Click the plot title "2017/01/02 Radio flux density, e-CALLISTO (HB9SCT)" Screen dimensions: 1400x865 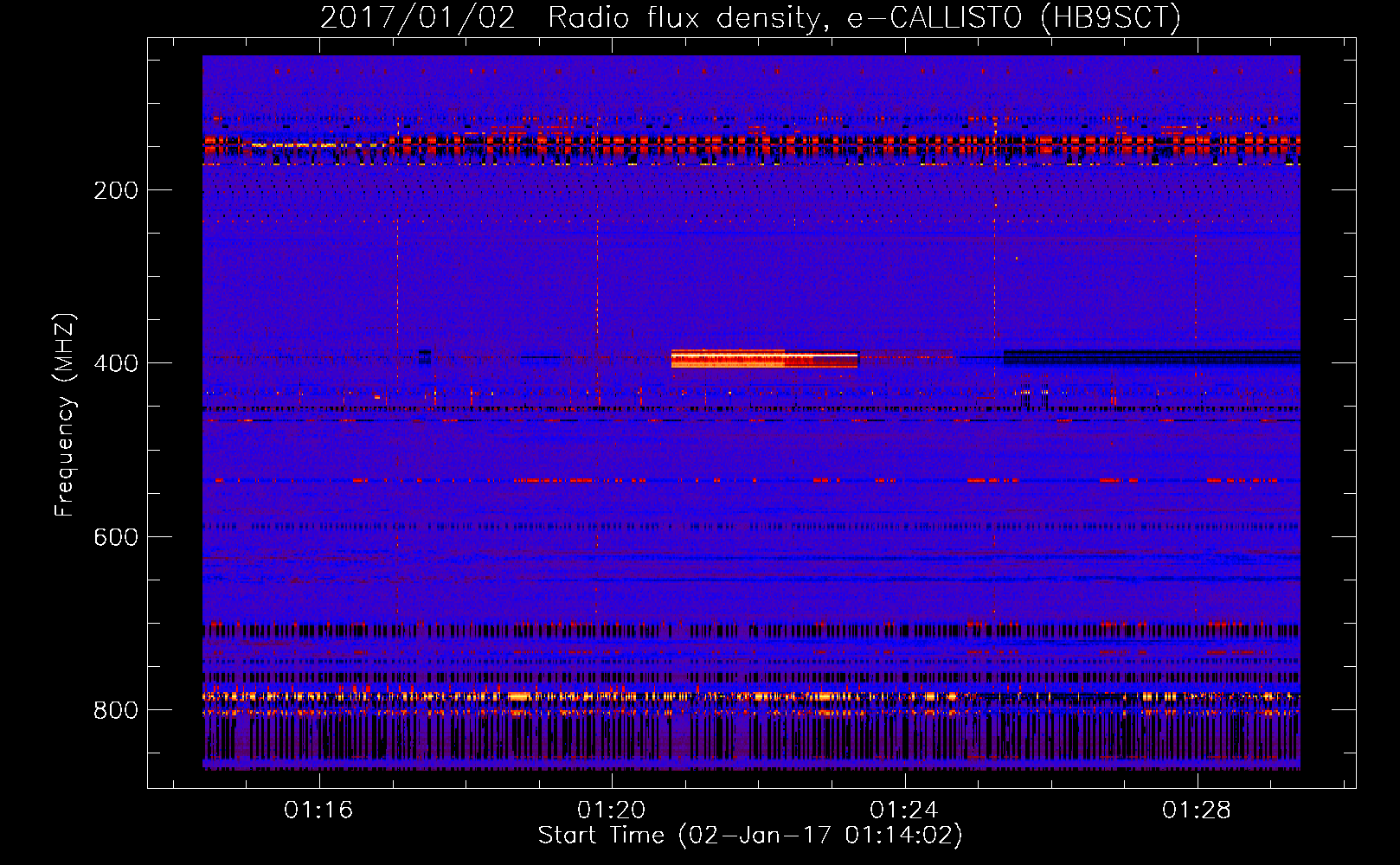click(x=750, y=17)
